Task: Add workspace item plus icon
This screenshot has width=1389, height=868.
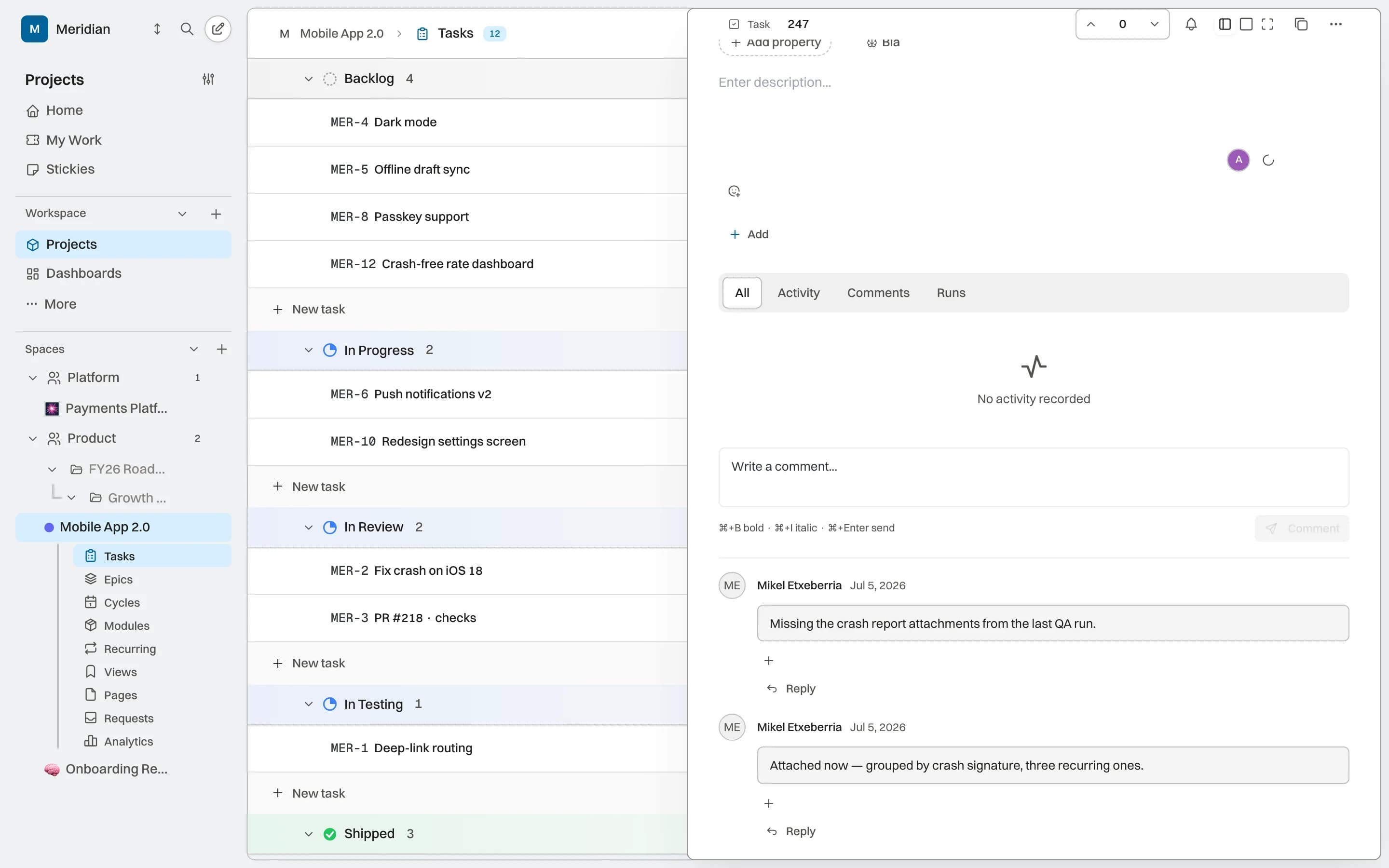Action: click(x=216, y=214)
